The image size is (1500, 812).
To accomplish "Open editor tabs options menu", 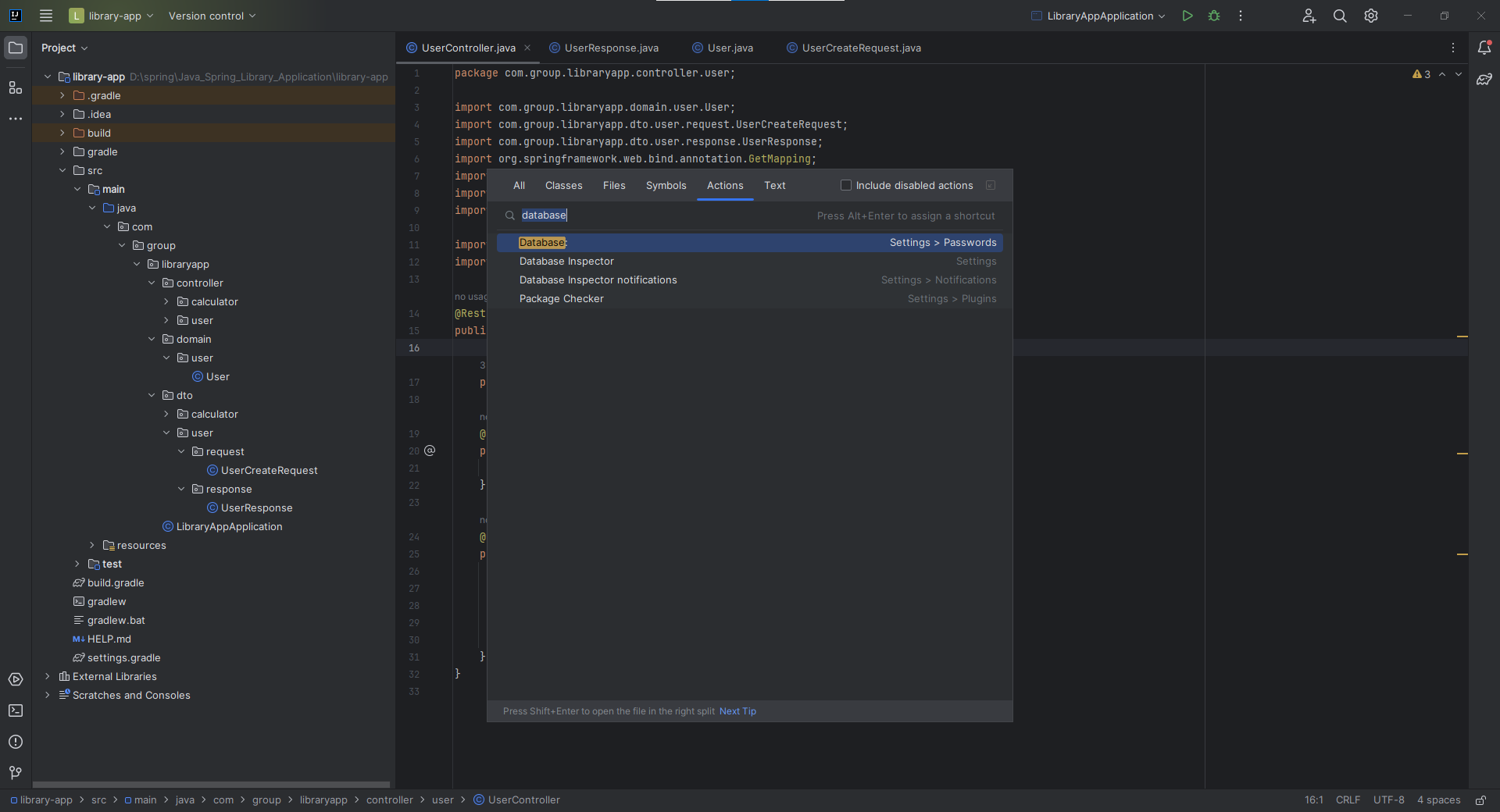I will click(x=1453, y=48).
